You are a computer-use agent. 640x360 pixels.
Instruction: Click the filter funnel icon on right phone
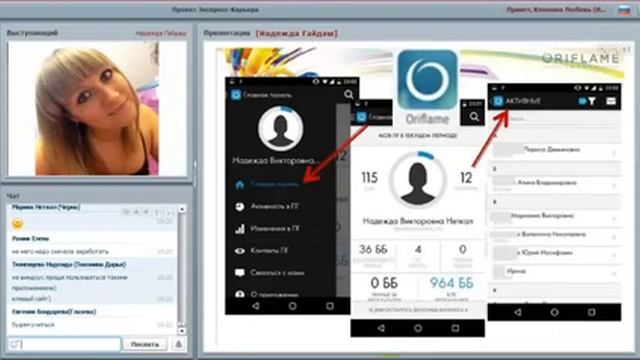point(591,101)
